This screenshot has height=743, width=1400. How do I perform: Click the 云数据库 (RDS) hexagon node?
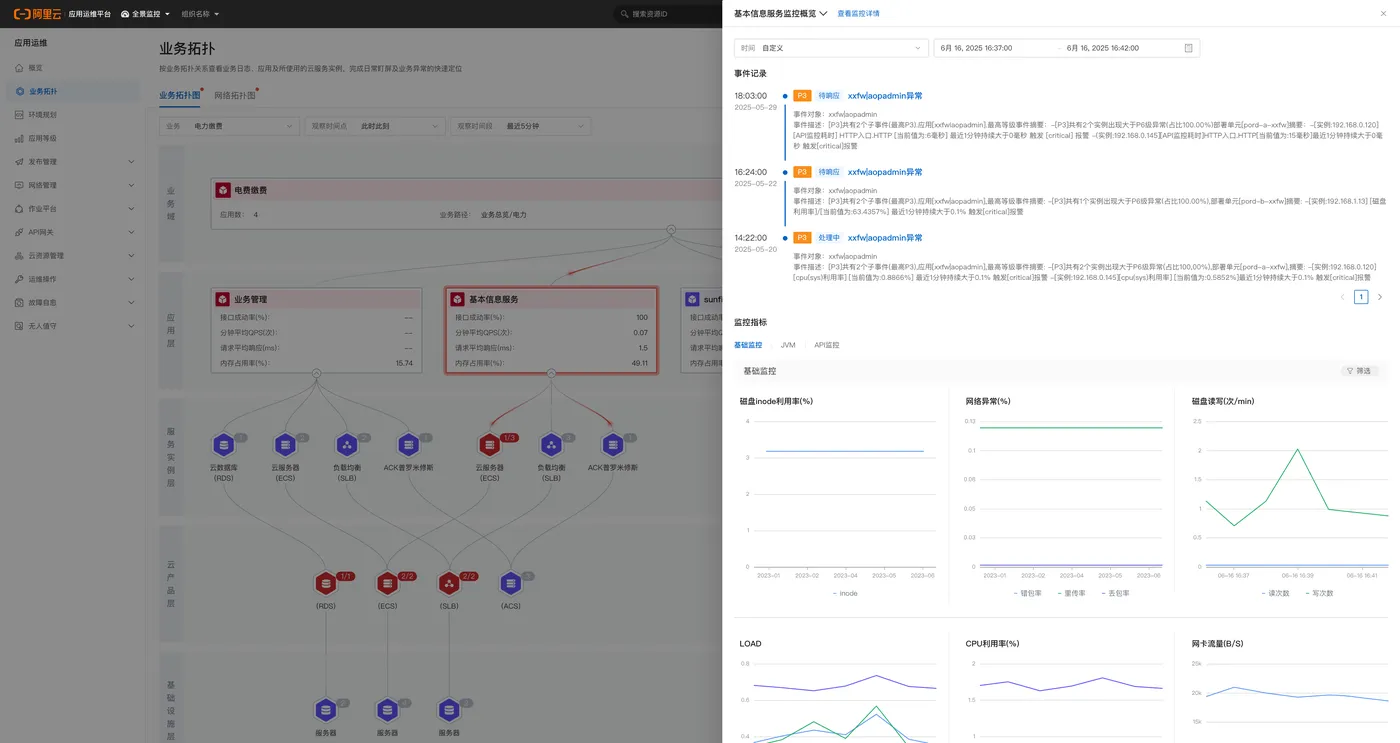[223, 444]
